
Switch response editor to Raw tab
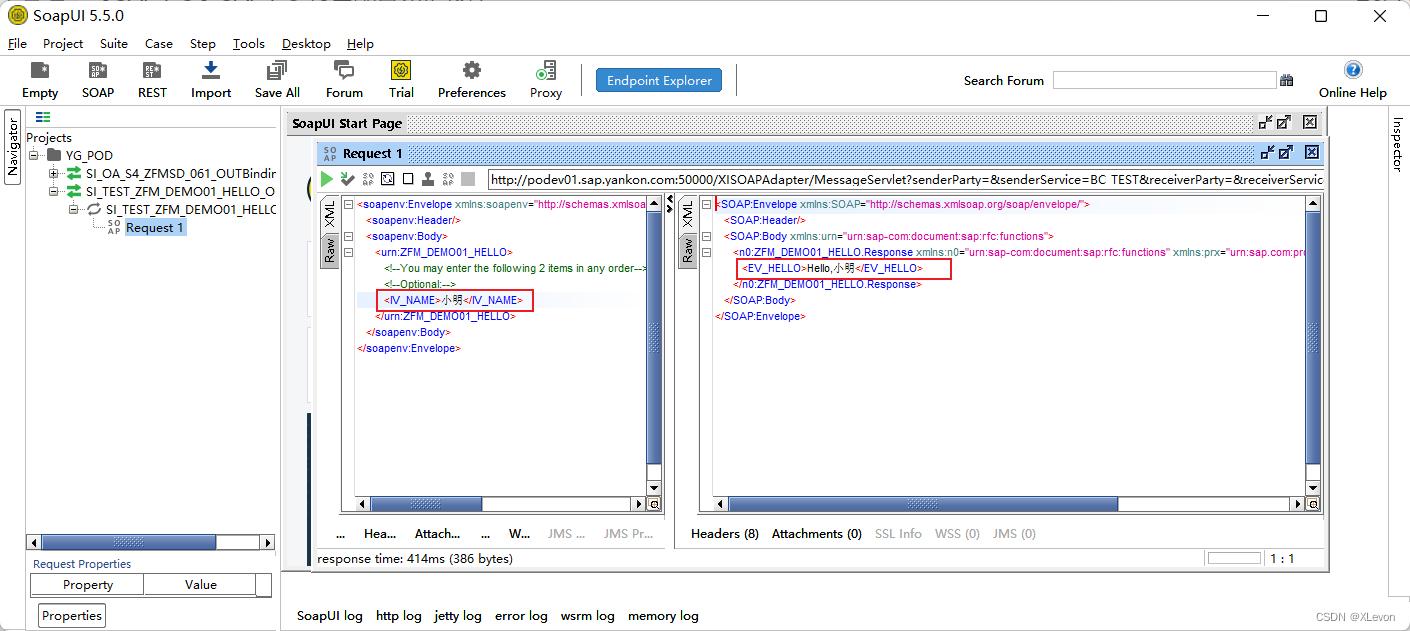coord(688,250)
